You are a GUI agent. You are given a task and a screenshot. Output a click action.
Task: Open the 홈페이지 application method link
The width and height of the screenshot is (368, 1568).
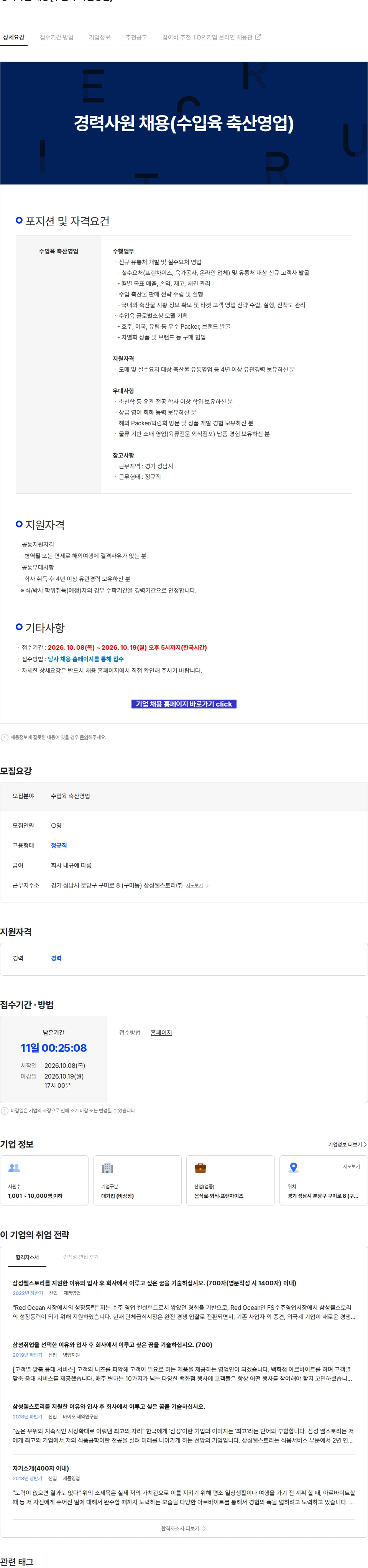[161, 1032]
